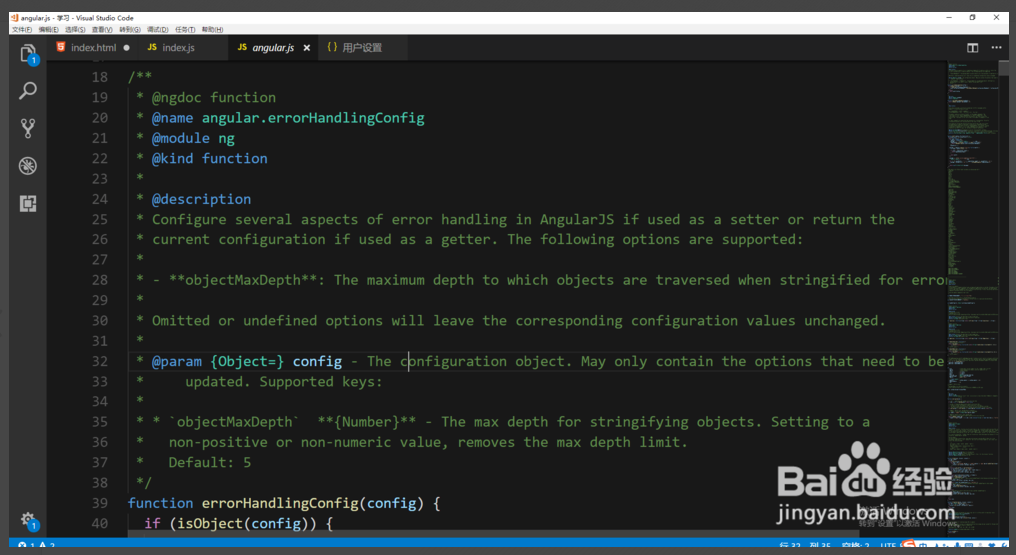Click the vertical editor scrollbar thumb
The image size is (1016, 555).
coord(1004,67)
